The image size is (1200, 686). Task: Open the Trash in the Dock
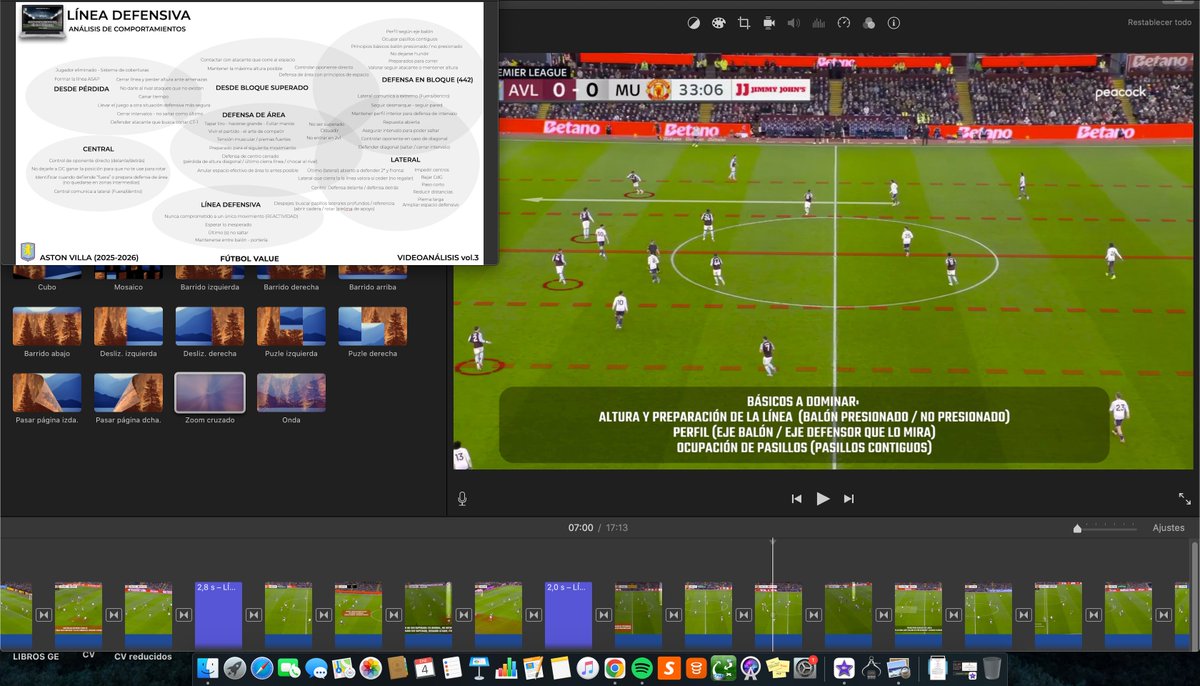(992, 667)
